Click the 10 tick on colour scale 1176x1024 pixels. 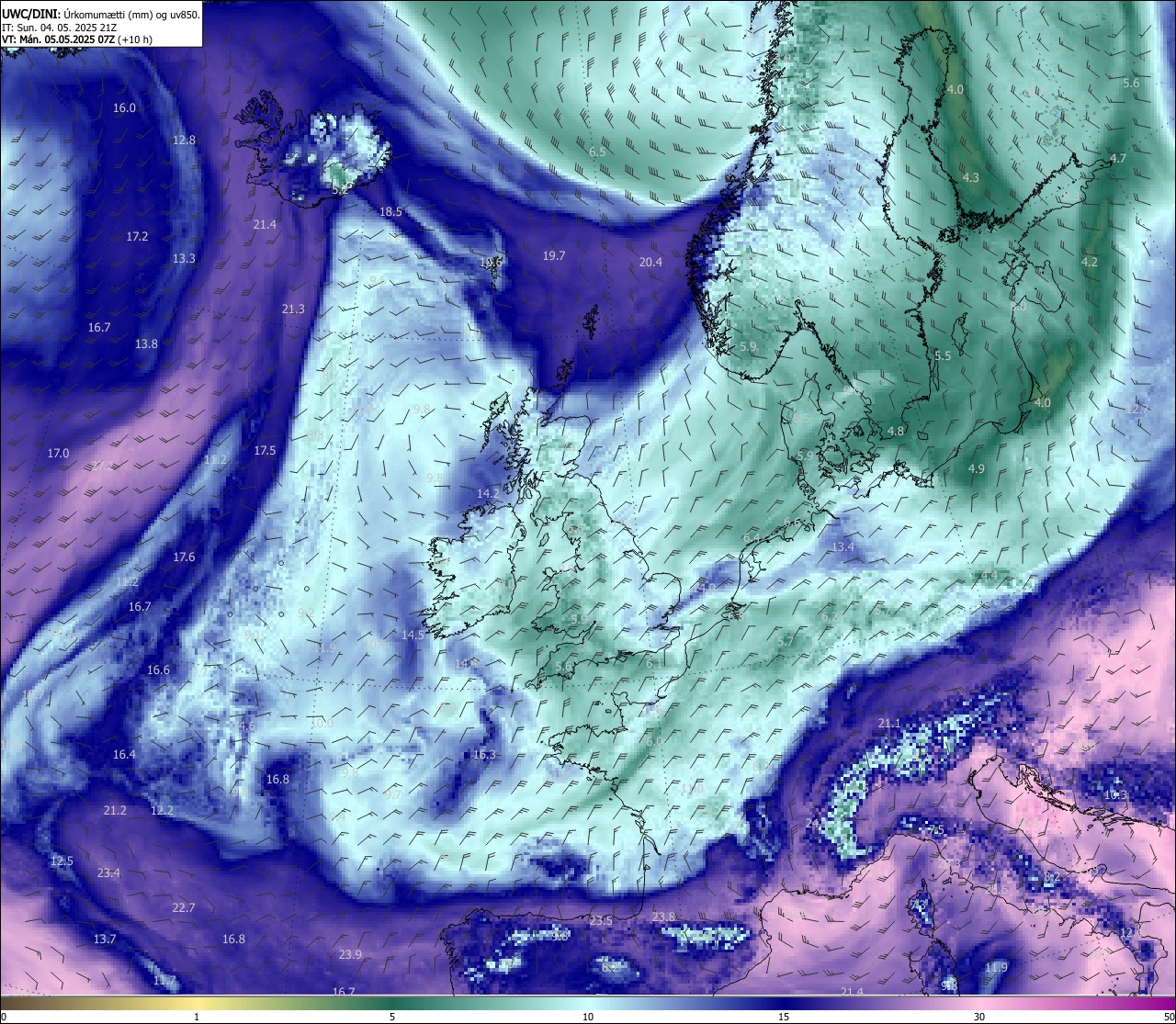[x=588, y=1016]
